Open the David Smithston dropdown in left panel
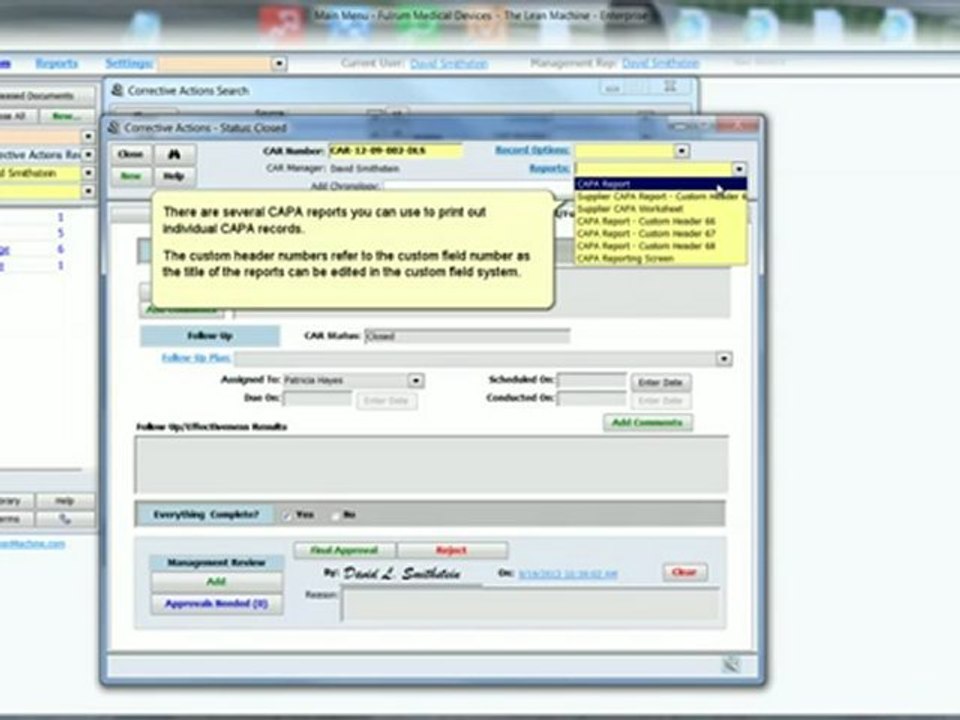 pos(88,173)
